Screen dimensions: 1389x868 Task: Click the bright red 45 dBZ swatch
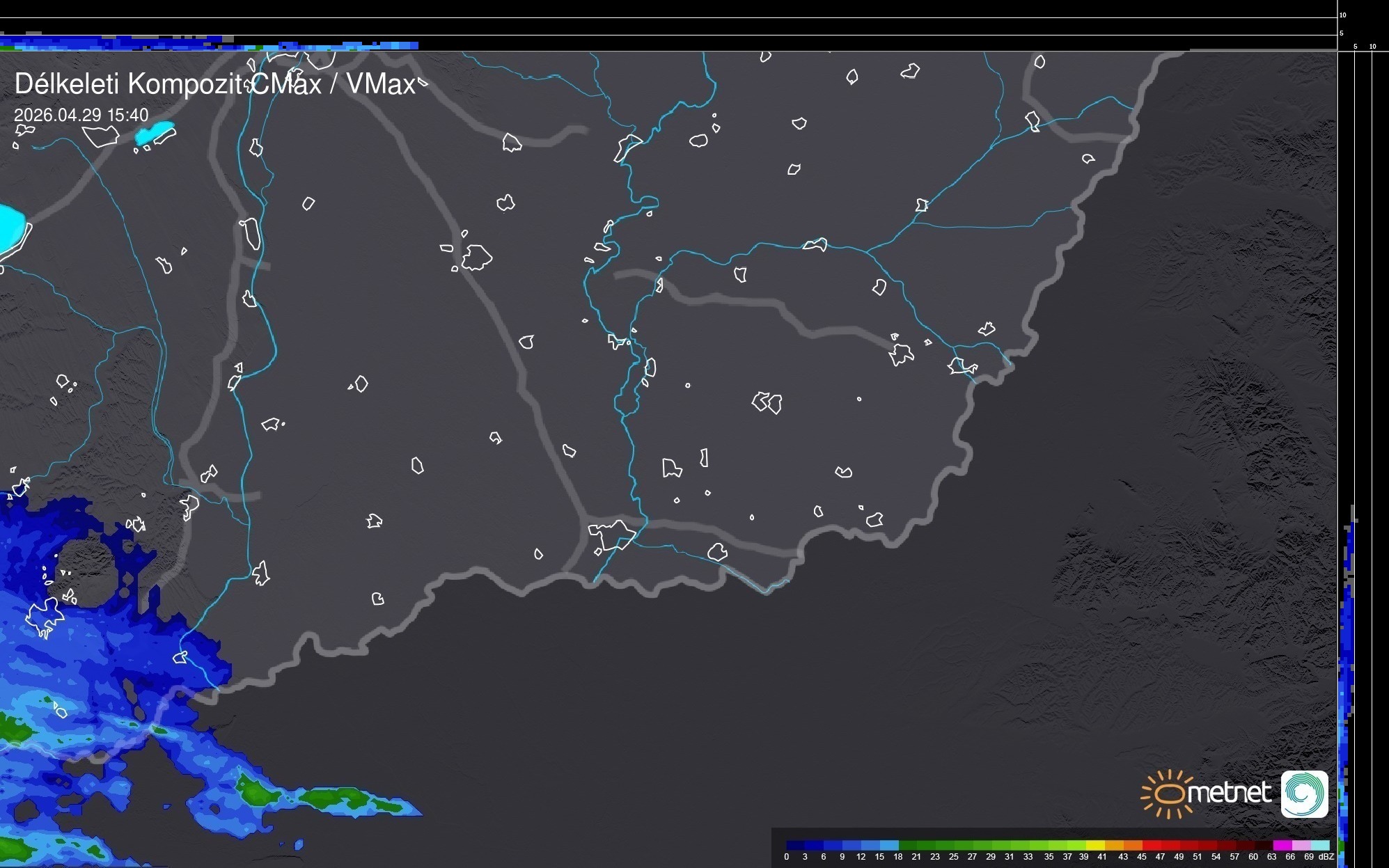tap(1151, 846)
